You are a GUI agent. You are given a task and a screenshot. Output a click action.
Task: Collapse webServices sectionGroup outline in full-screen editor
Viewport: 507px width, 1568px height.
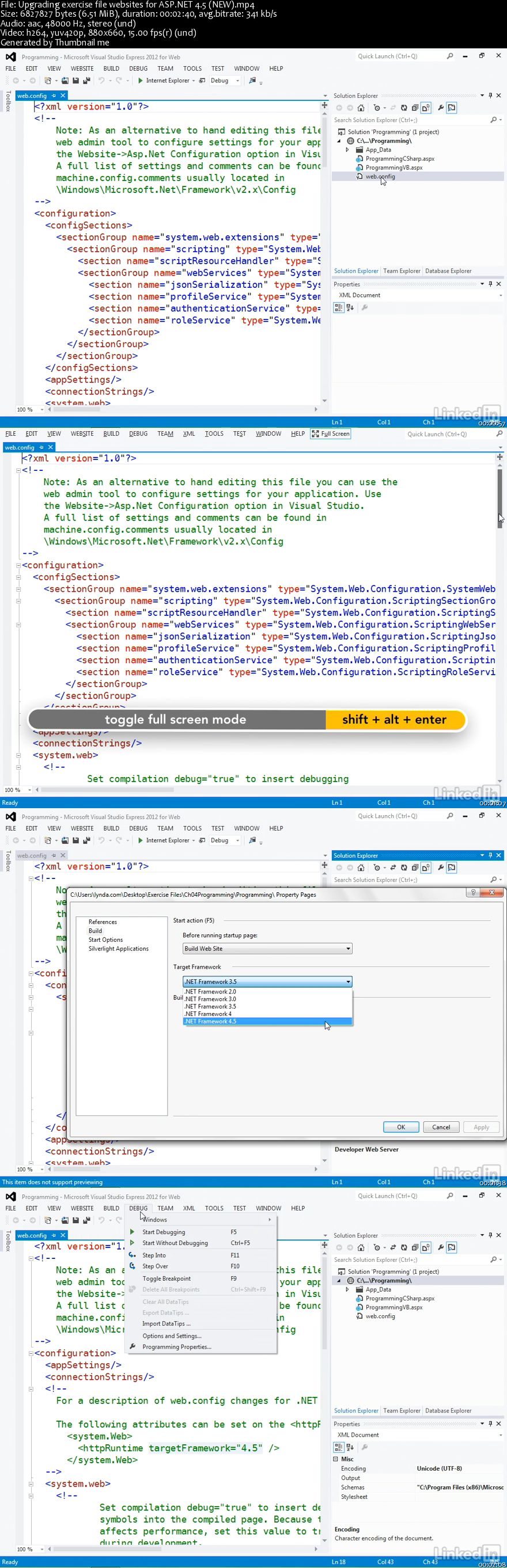pos(18,625)
